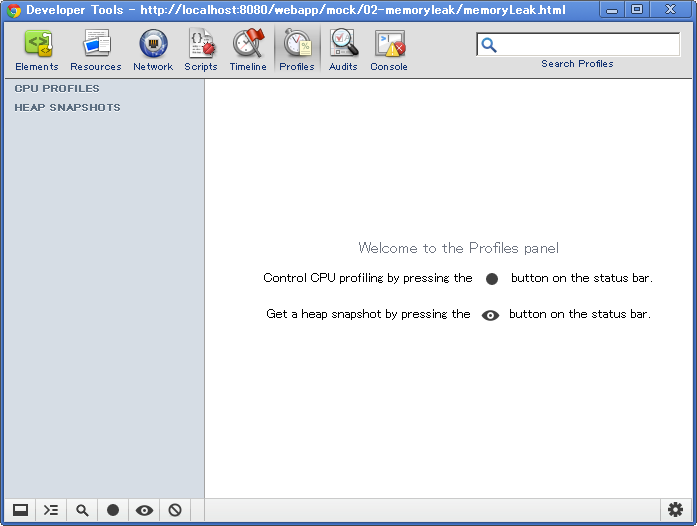The image size is (697, 526).
Task: Select HEAP SNAPSHOTS sidebar section
Action: click(x=67, y=108)
